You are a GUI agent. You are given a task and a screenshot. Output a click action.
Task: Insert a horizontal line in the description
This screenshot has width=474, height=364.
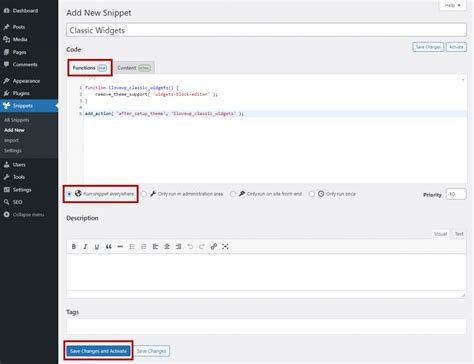pos(120,247)
